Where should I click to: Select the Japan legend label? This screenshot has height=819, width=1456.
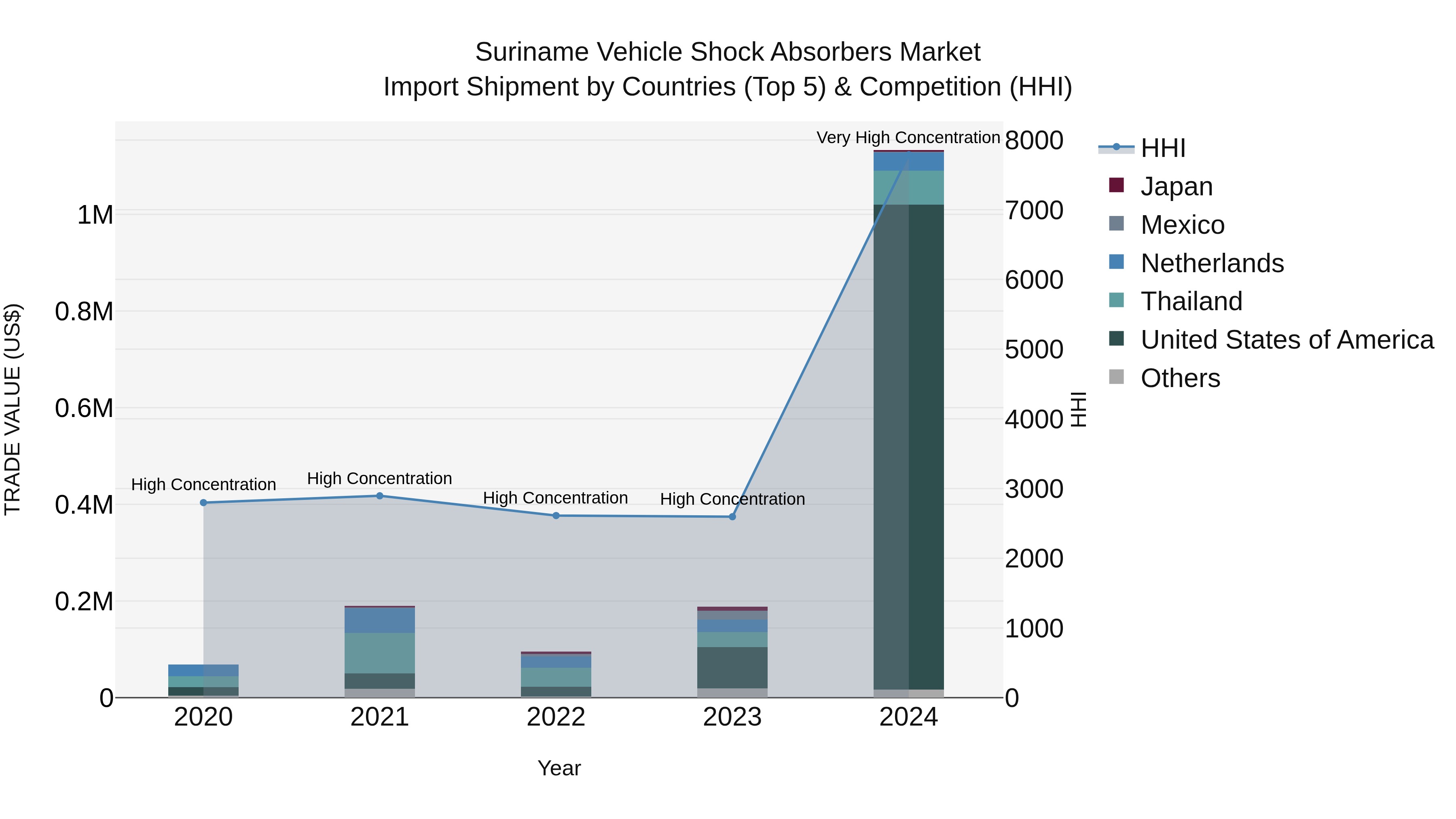click(x=1177, y=186)
